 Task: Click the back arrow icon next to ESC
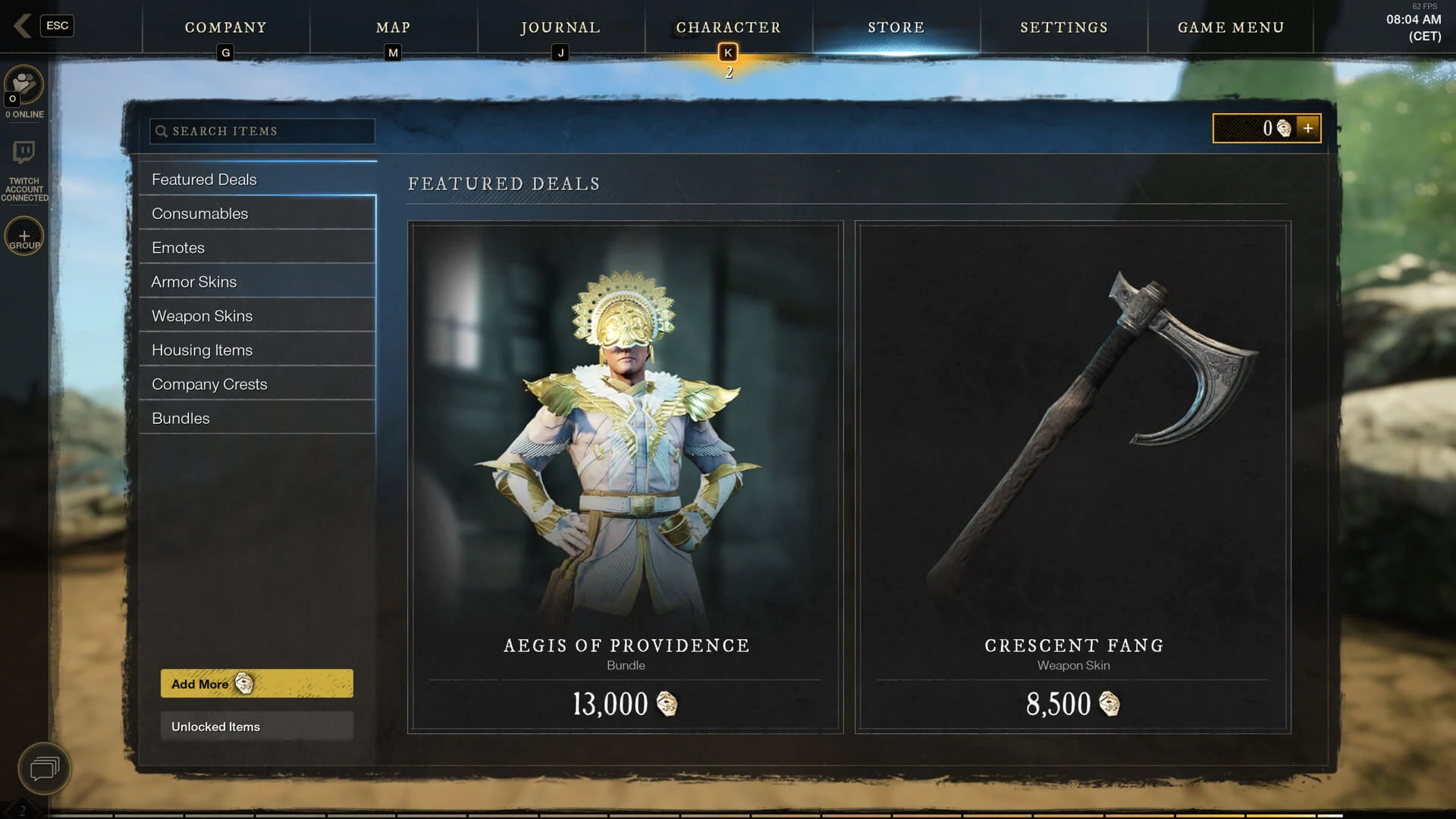coord(23,26)
